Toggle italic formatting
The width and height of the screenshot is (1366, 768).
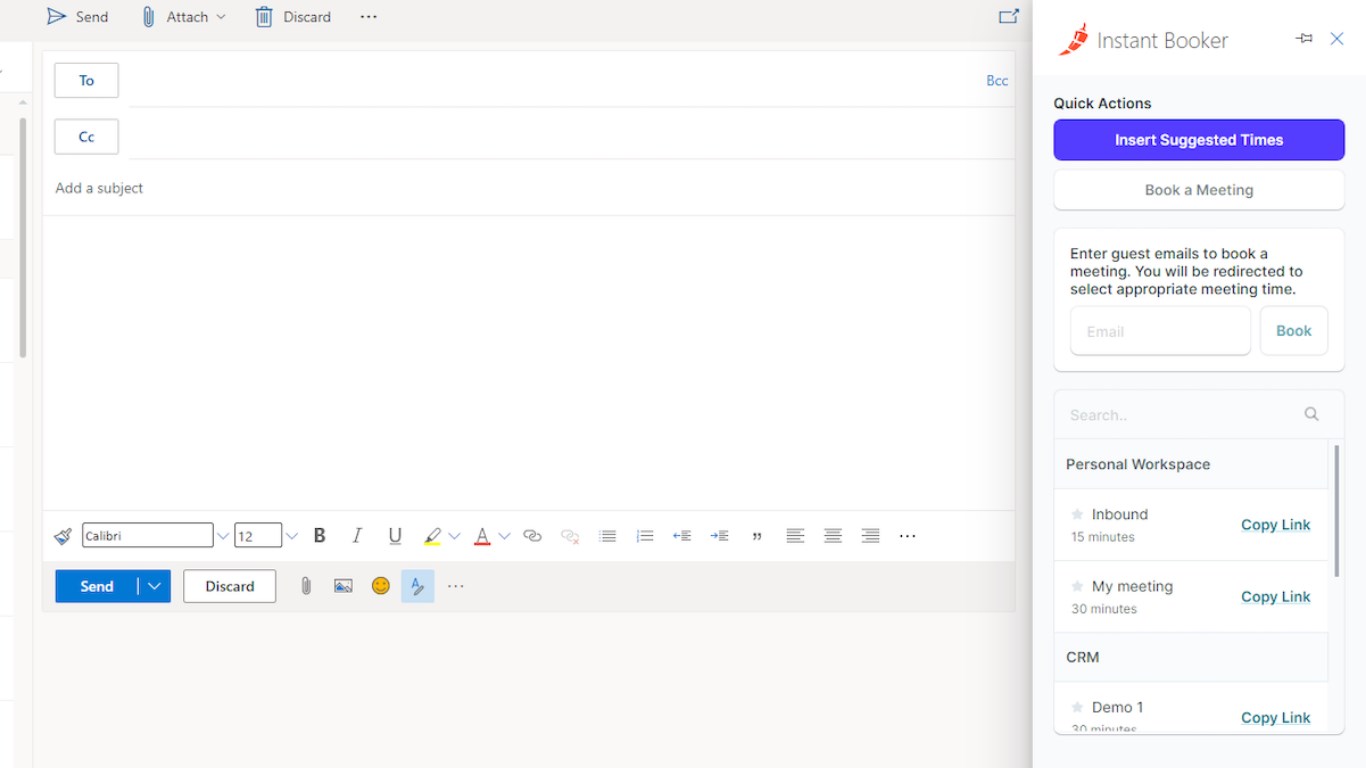tap(357, 536)
